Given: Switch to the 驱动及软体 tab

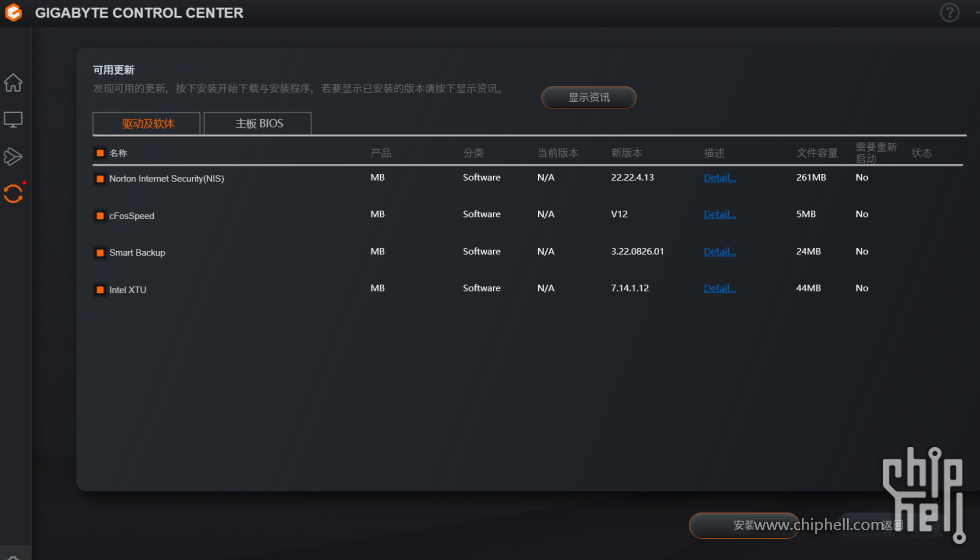Looking at the screenshot, I should click(x=146, y=123).
